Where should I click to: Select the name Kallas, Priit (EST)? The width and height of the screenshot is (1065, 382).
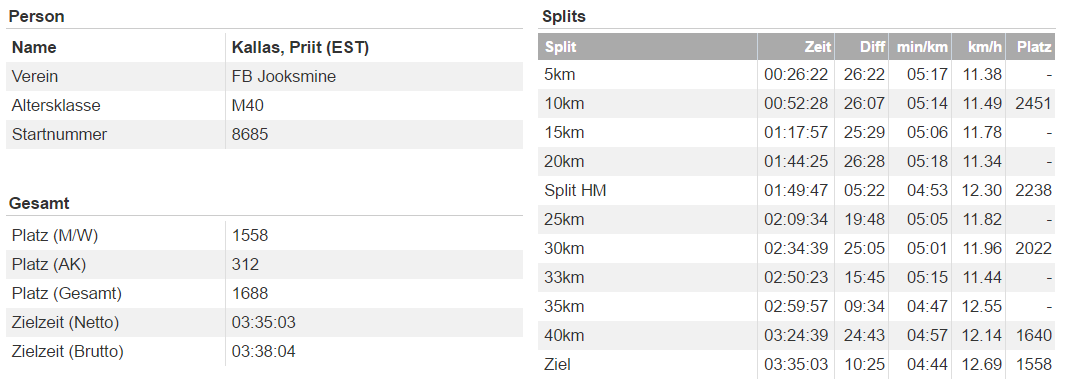300,48
